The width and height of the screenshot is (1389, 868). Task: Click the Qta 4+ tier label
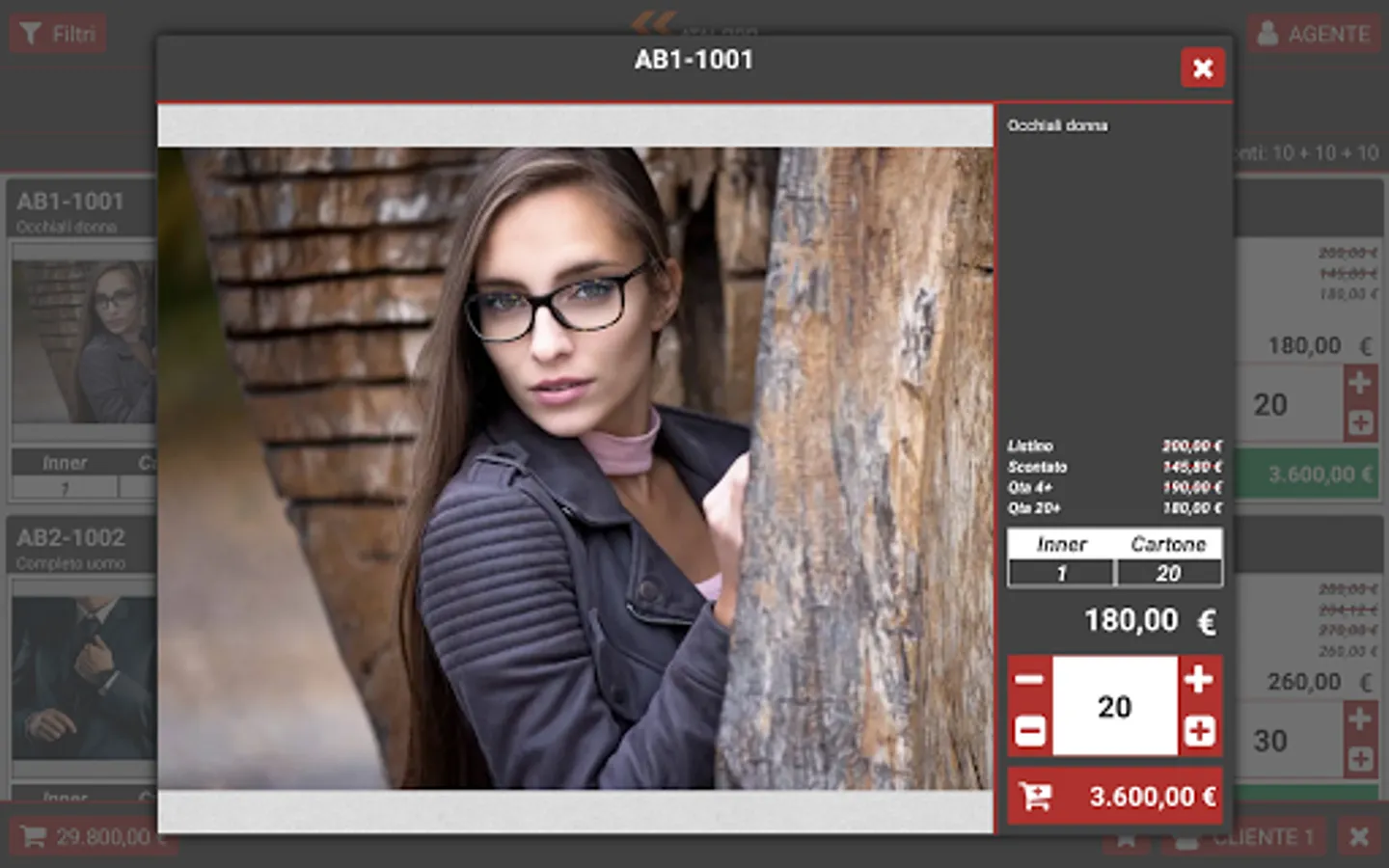[1029, 487]
